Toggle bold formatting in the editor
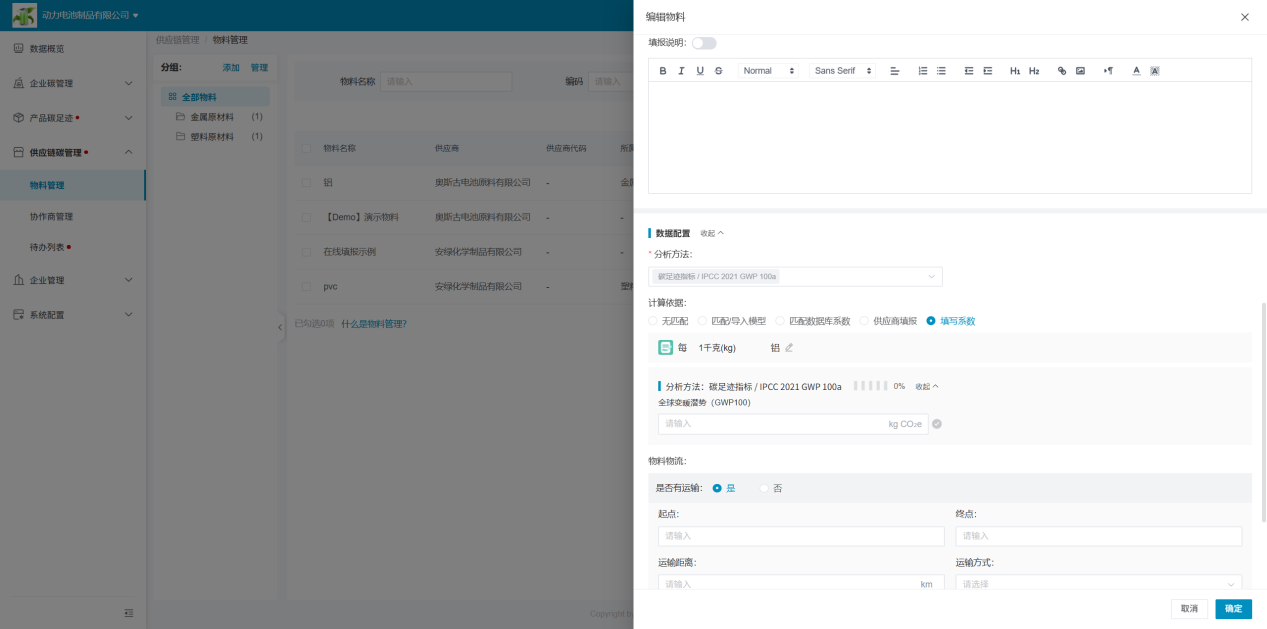 click(x=663, y=71)
